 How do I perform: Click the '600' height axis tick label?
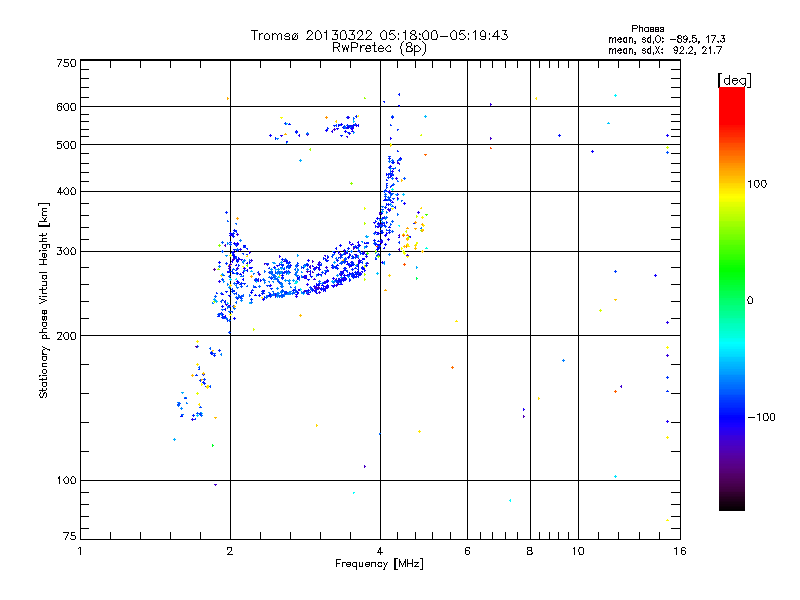click(66, 107)
